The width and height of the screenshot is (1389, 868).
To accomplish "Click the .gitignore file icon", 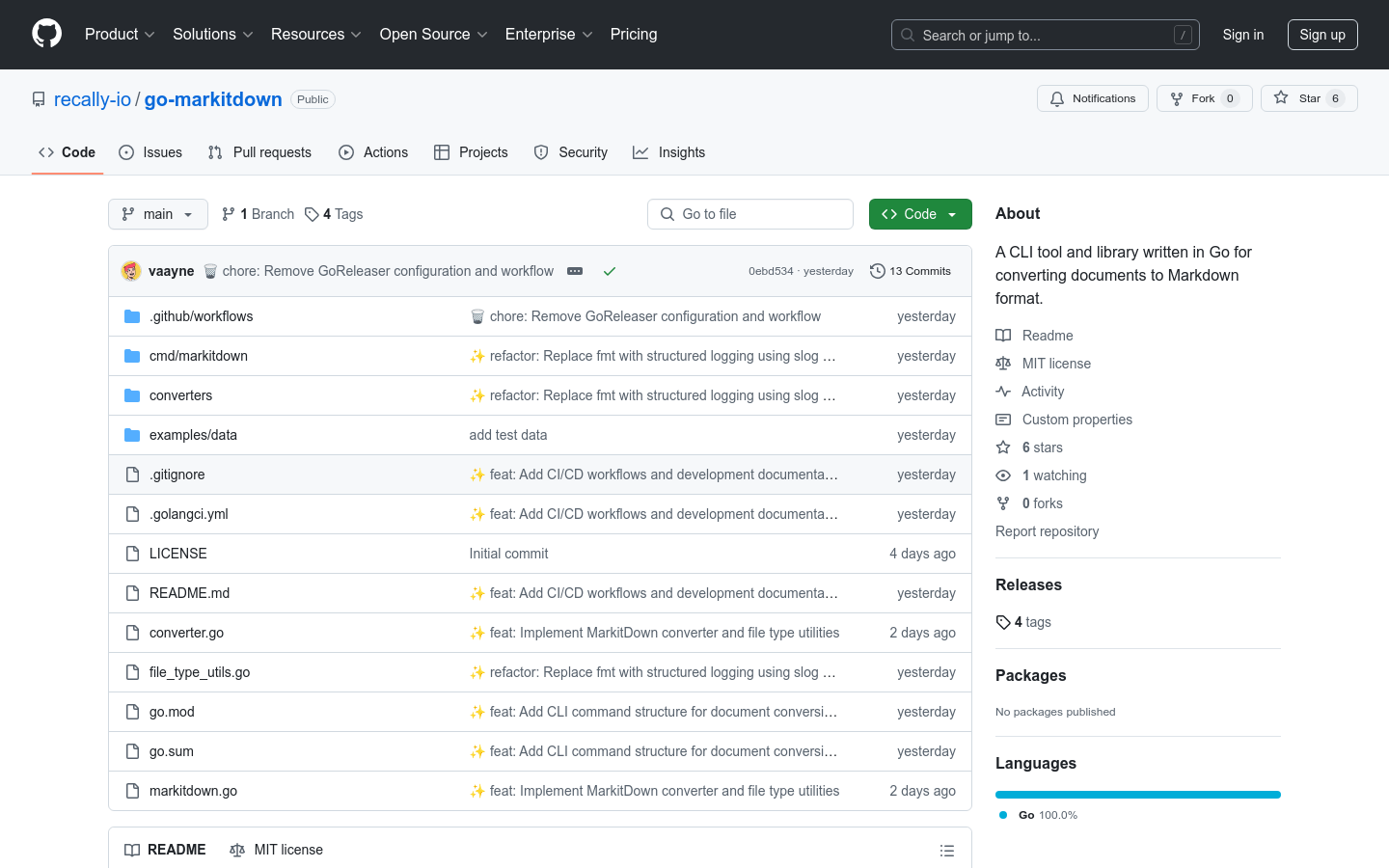I will pos(132,475).
